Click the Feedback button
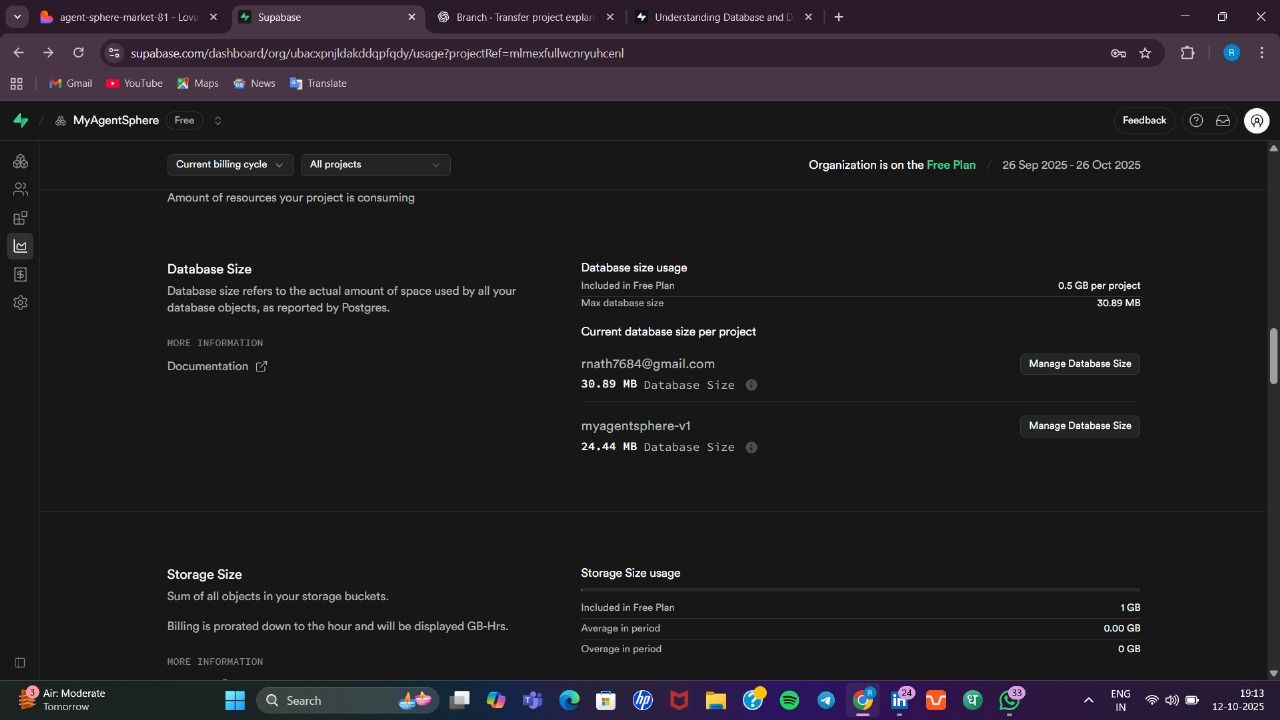Screen dimensions: 1280x720 point(1144,120)
